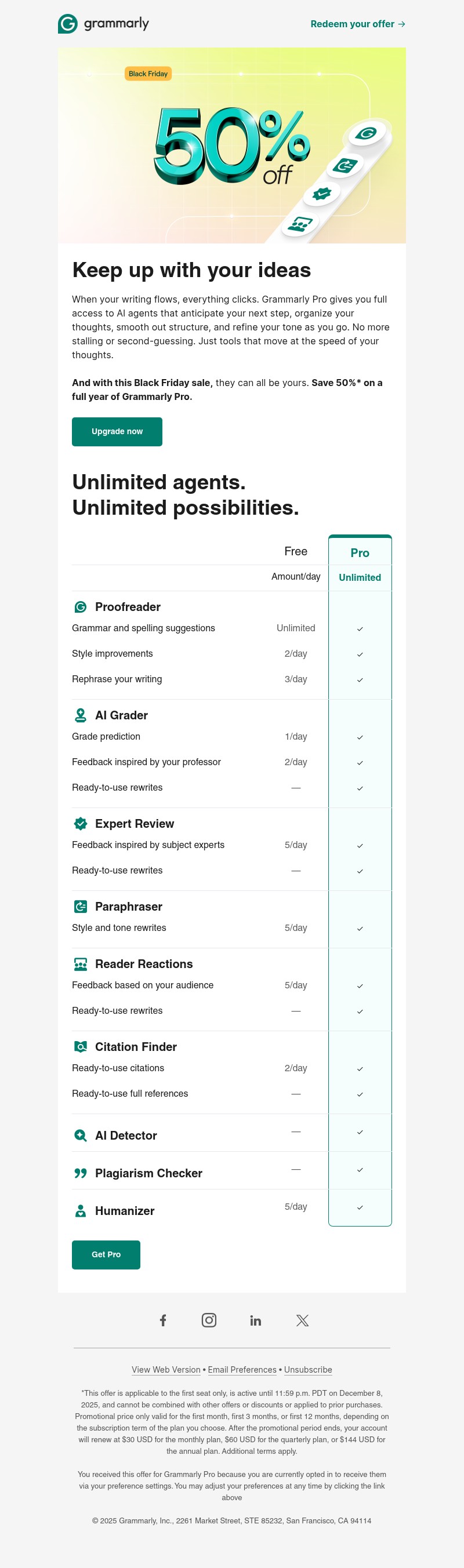Select the Reader Reactions icon
464x1568 pixels.
click(x=80, y=963)
